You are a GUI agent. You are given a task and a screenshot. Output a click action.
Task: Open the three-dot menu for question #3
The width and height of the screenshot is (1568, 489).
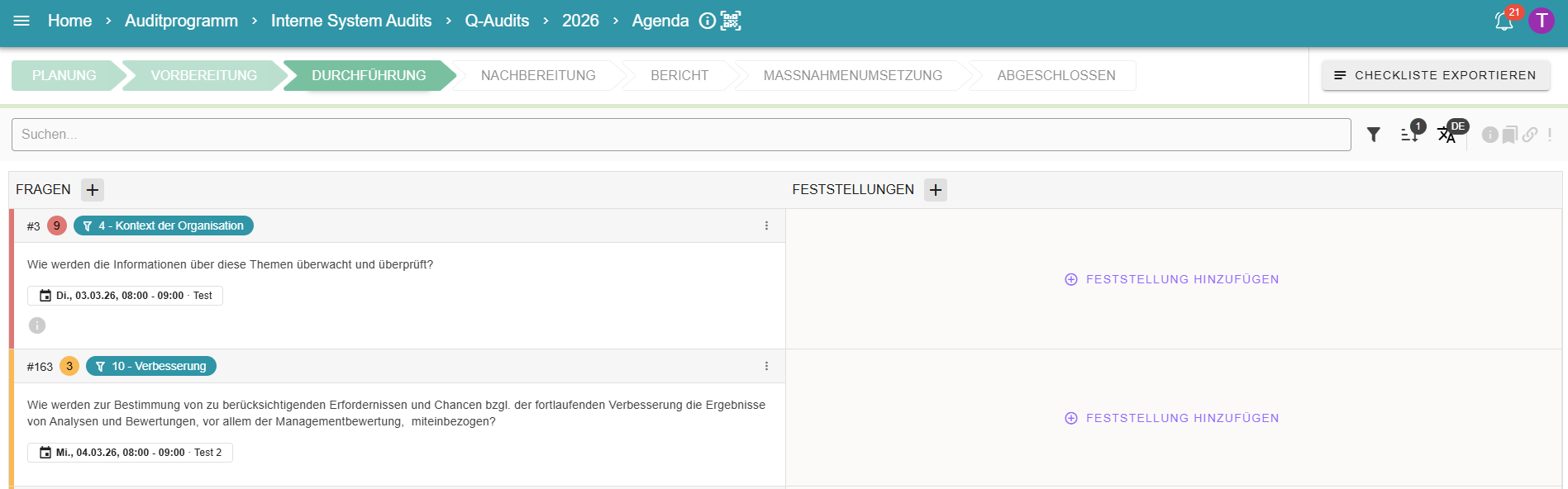(x=766, y=226)
